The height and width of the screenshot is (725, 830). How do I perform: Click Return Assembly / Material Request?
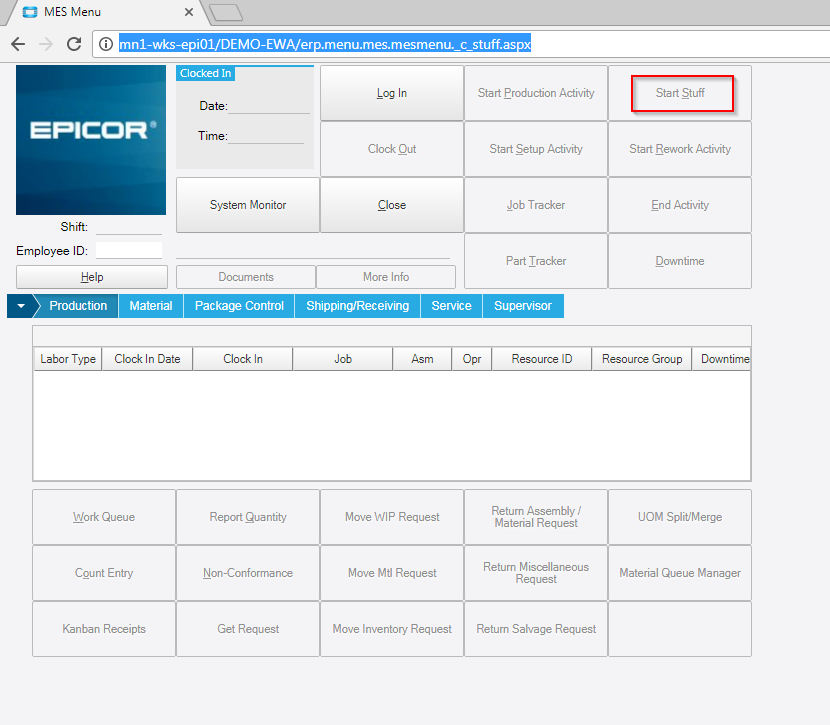click(x=536, y=517)
